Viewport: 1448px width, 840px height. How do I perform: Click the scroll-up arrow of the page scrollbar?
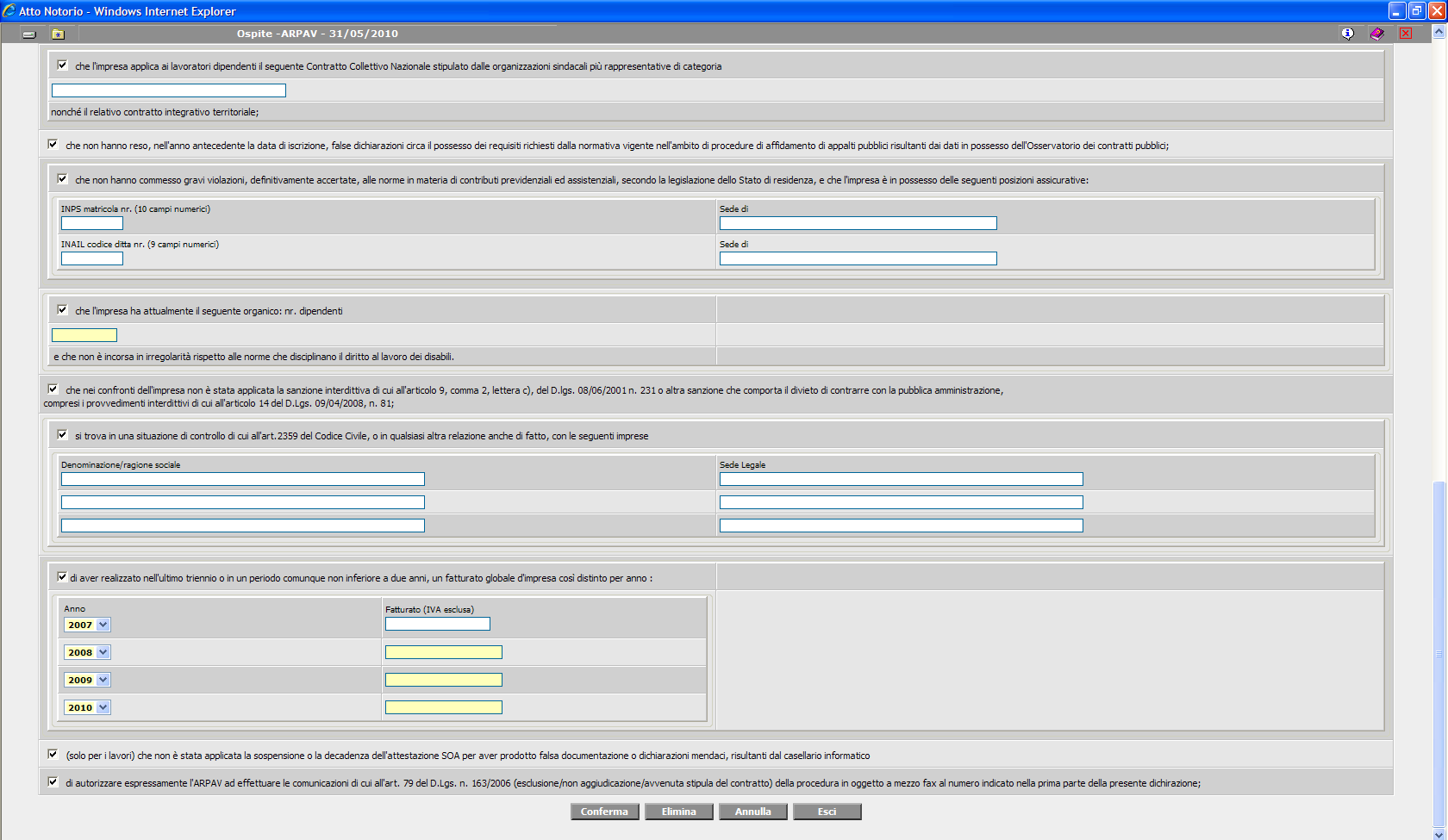click(1439, 32)
